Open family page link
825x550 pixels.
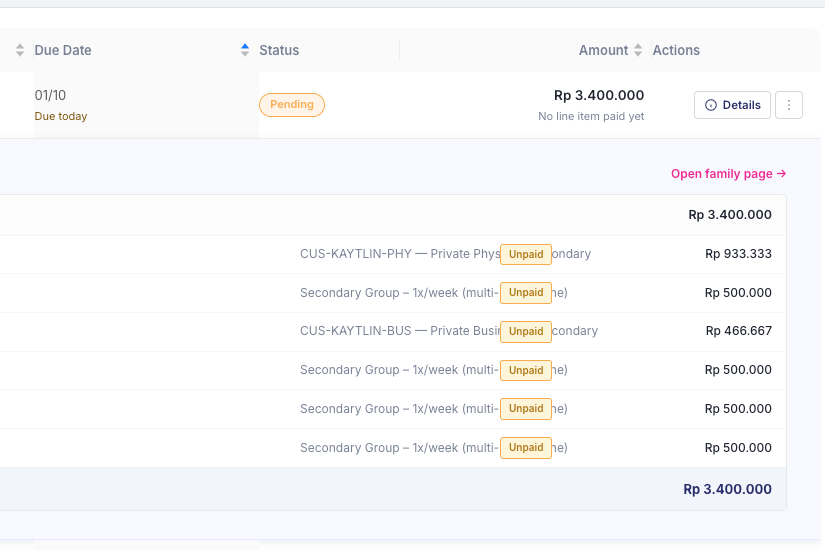click(729, 174)
